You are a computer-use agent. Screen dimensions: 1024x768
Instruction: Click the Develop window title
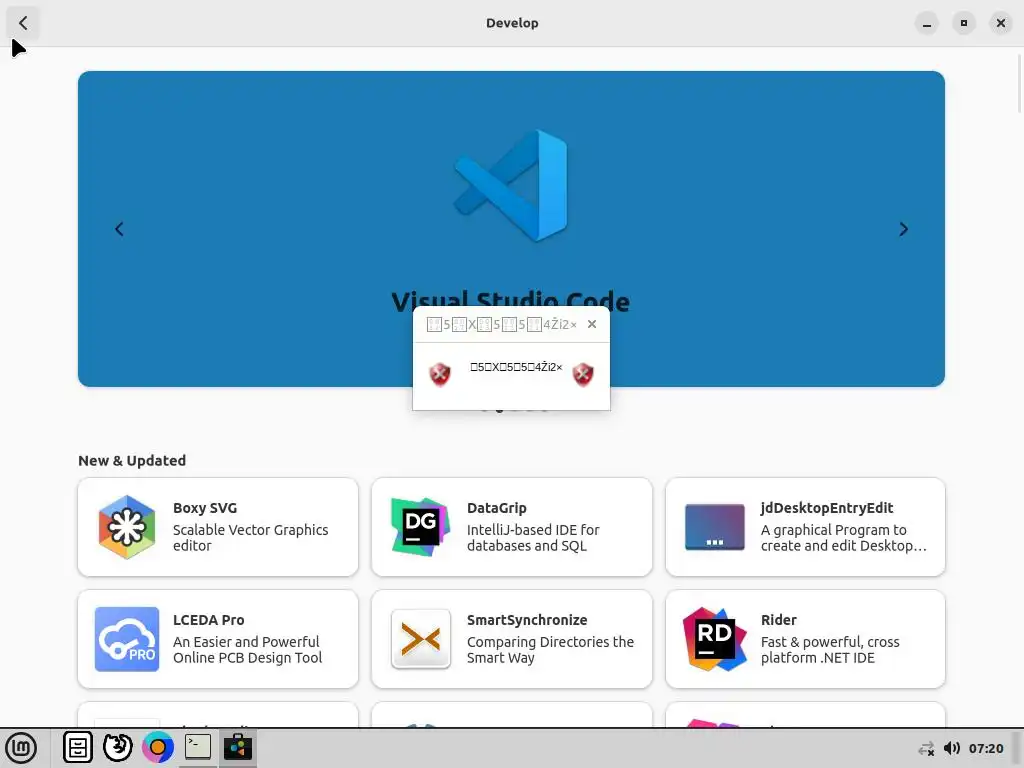click(x=512, y=23)
